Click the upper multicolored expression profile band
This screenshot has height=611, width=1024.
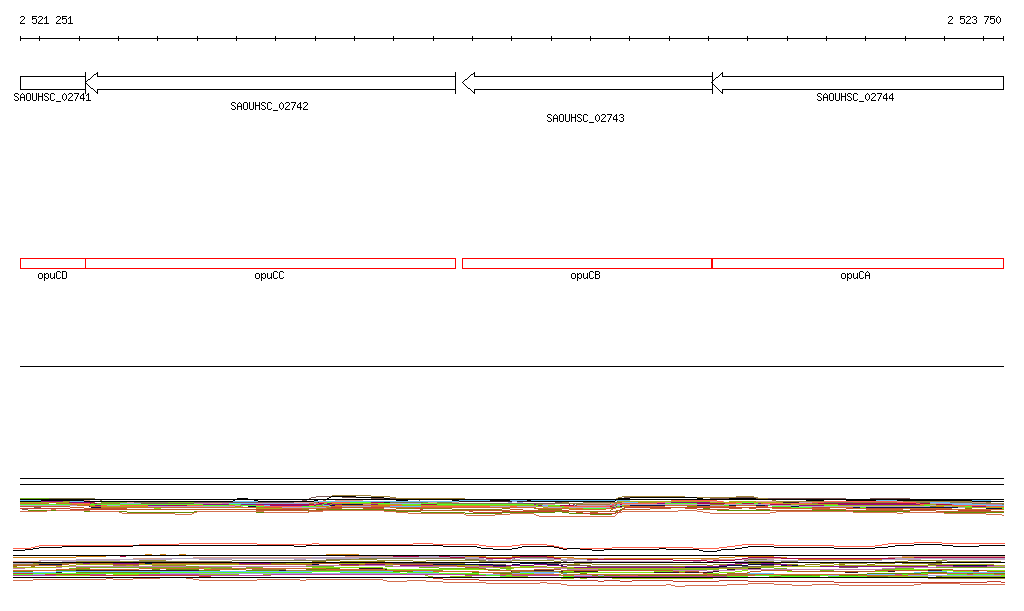512,506
